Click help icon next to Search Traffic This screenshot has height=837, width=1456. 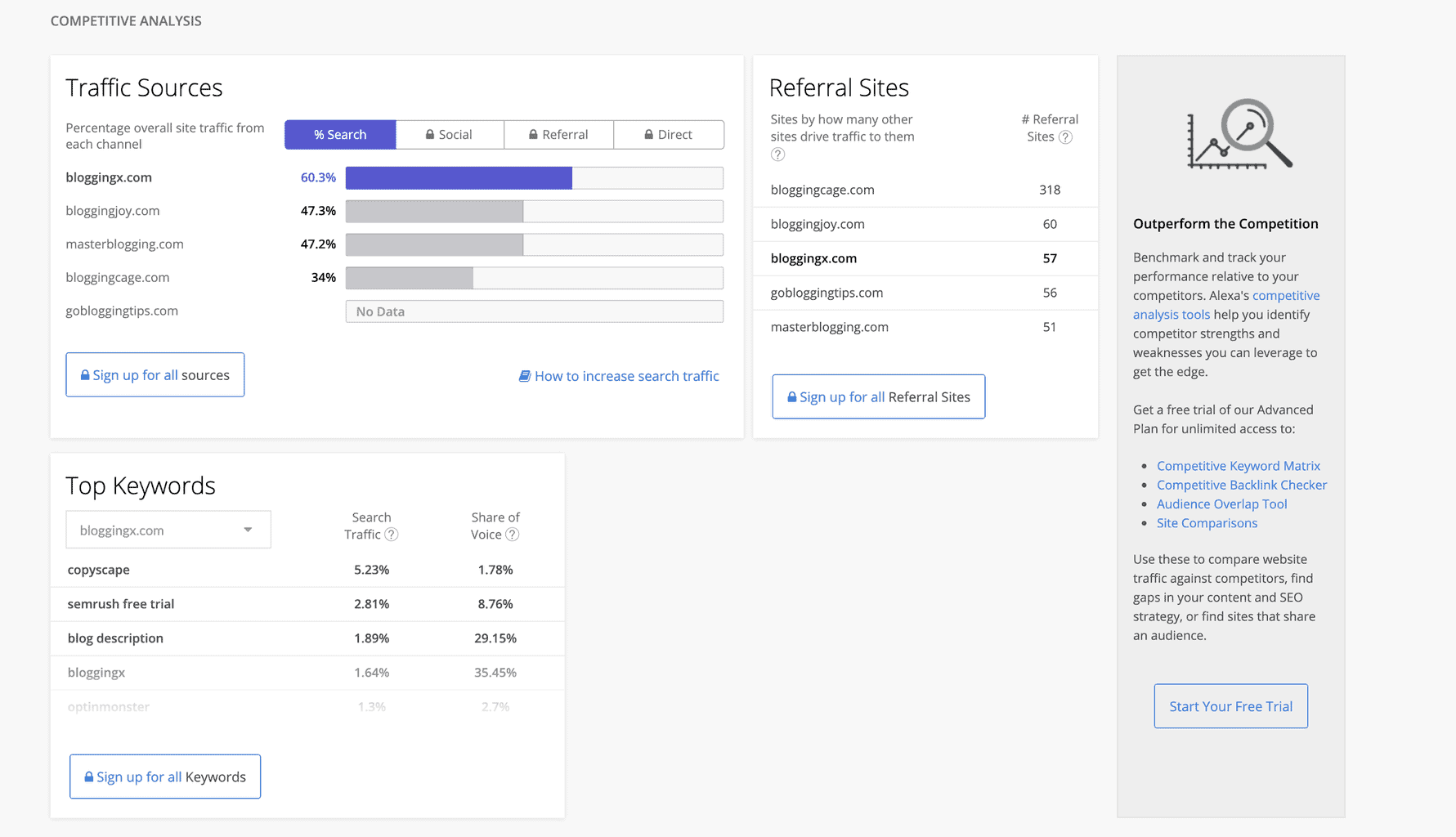tap(392, 535)
